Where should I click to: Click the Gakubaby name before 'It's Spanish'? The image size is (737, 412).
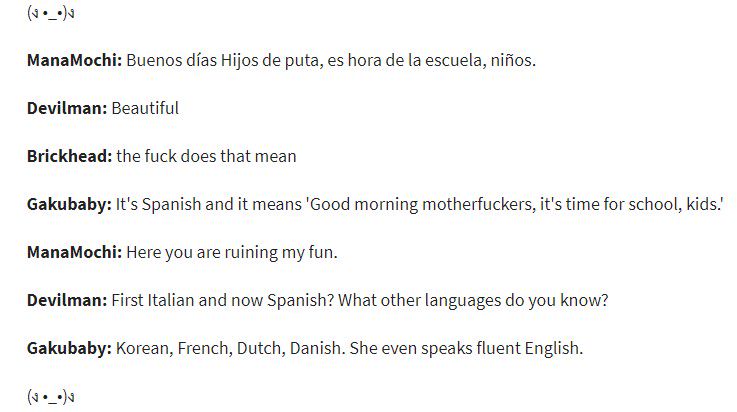70,204
